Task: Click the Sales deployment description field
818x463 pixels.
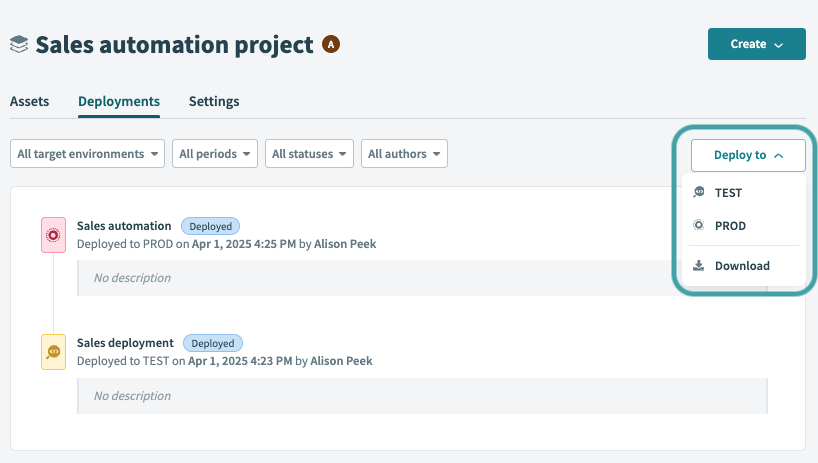Action: pyautogui.click(x=422, y=396)
